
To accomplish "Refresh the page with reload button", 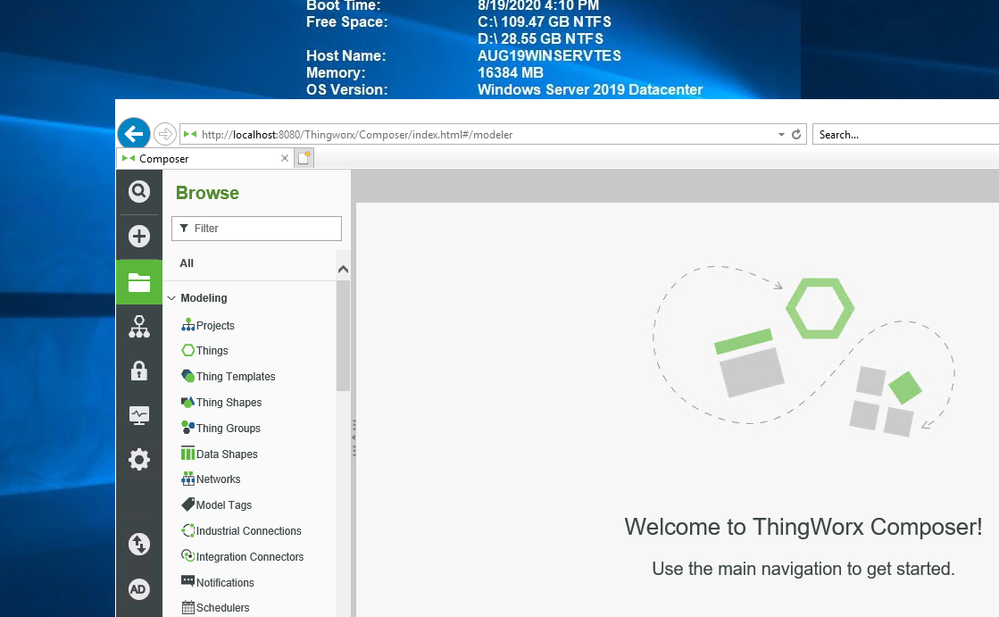I will tap(797, 134).
